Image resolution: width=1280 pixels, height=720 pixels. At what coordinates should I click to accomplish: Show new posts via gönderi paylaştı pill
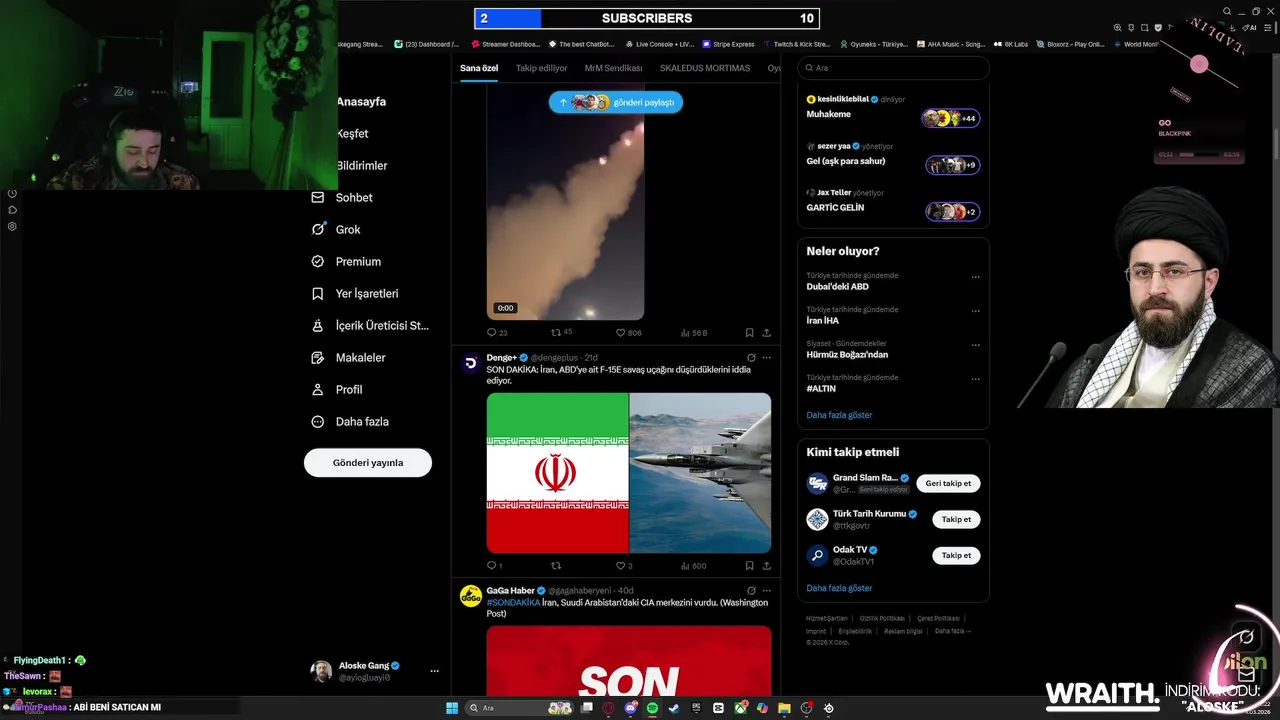click(616, 102)
